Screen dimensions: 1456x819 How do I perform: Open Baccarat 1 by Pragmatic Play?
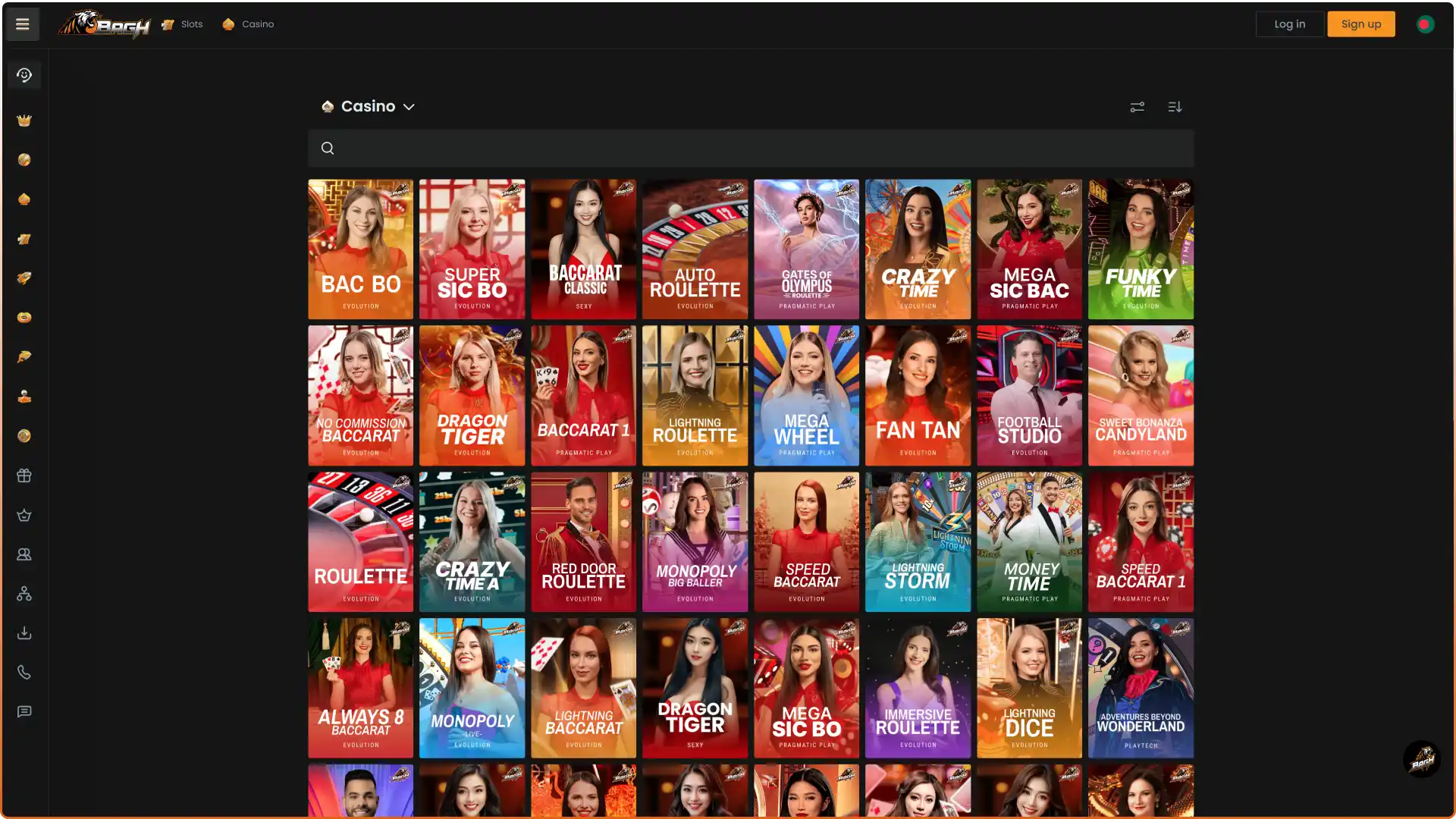tap(584, 396)
